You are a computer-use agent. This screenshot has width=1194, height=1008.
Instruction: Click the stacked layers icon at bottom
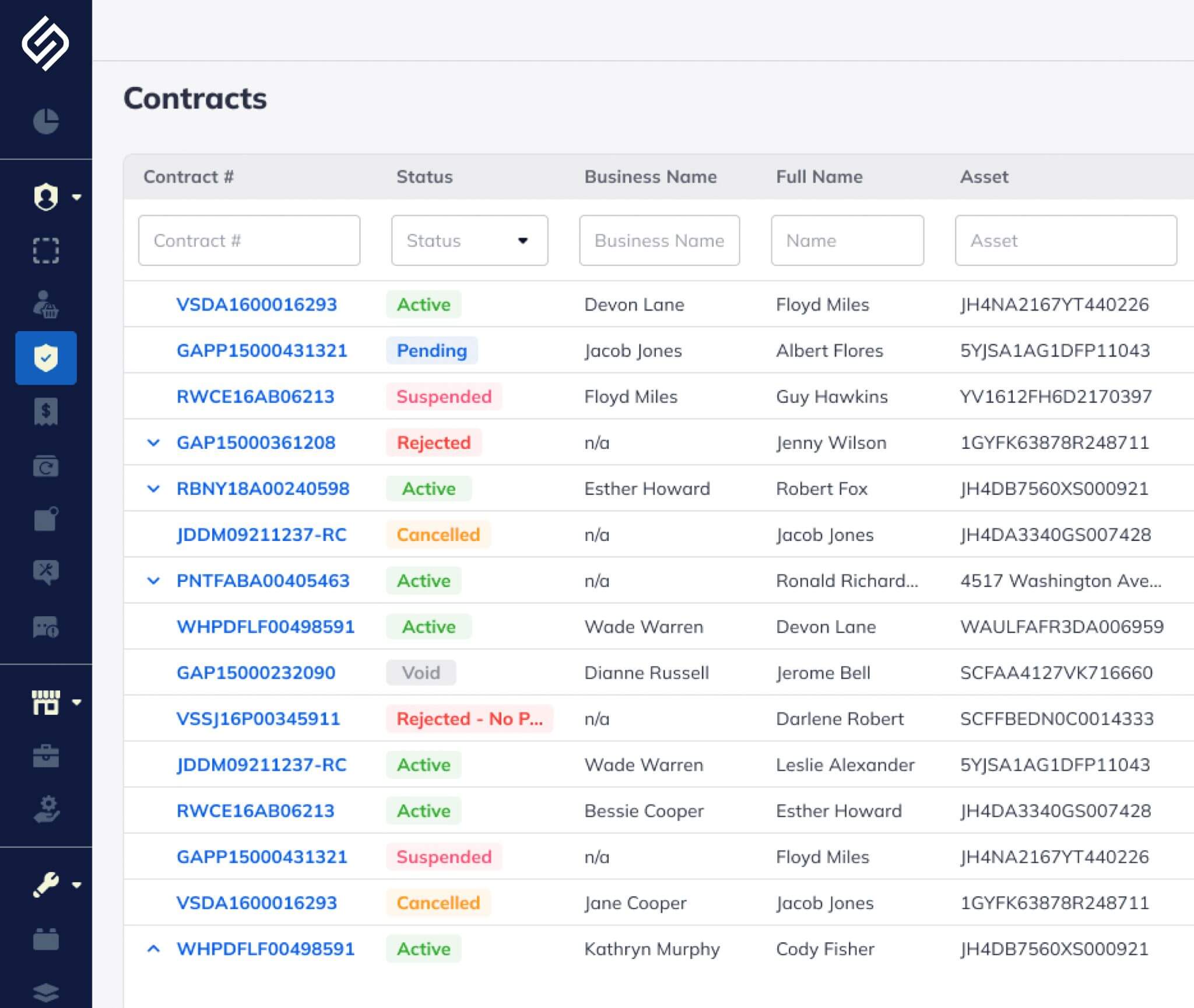[46, 992]
